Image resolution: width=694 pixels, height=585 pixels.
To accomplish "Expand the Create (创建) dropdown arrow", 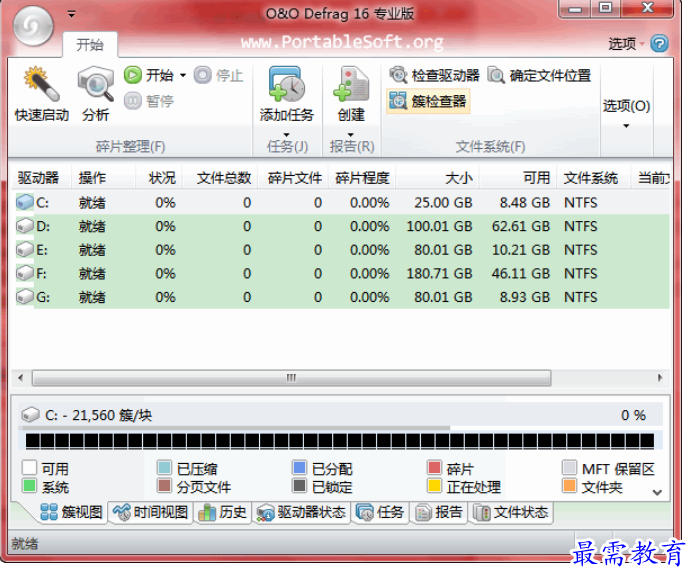I will pyautogui.click(x=351, y=134).
